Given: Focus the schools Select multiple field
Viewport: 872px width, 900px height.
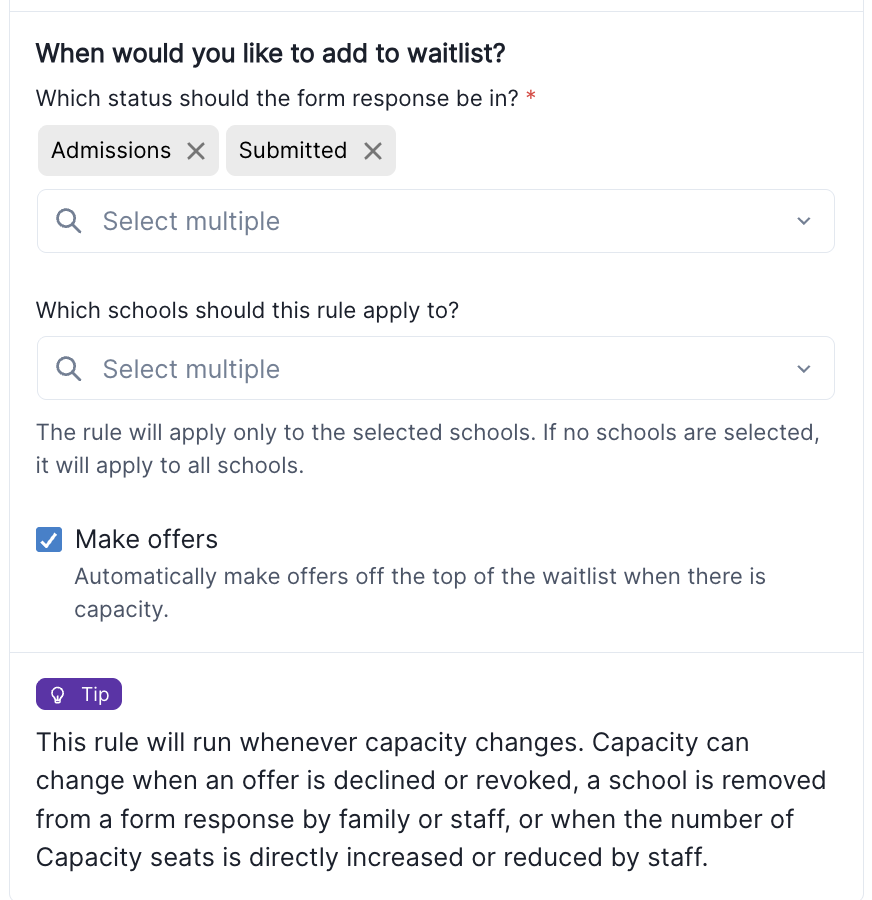Looking at the screenshot, I should 436,368.
